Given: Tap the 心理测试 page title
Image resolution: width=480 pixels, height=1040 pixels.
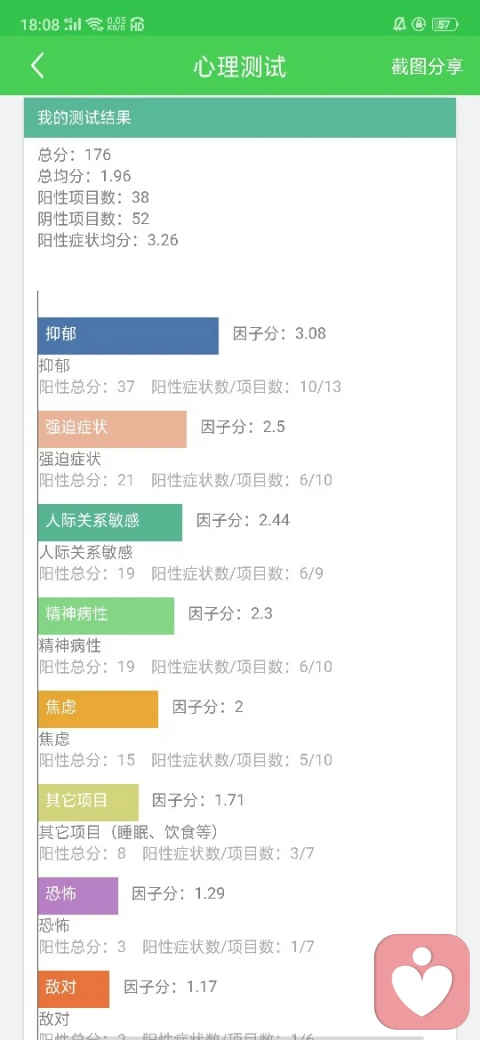Looking at the screenshot, I should 240,67.
